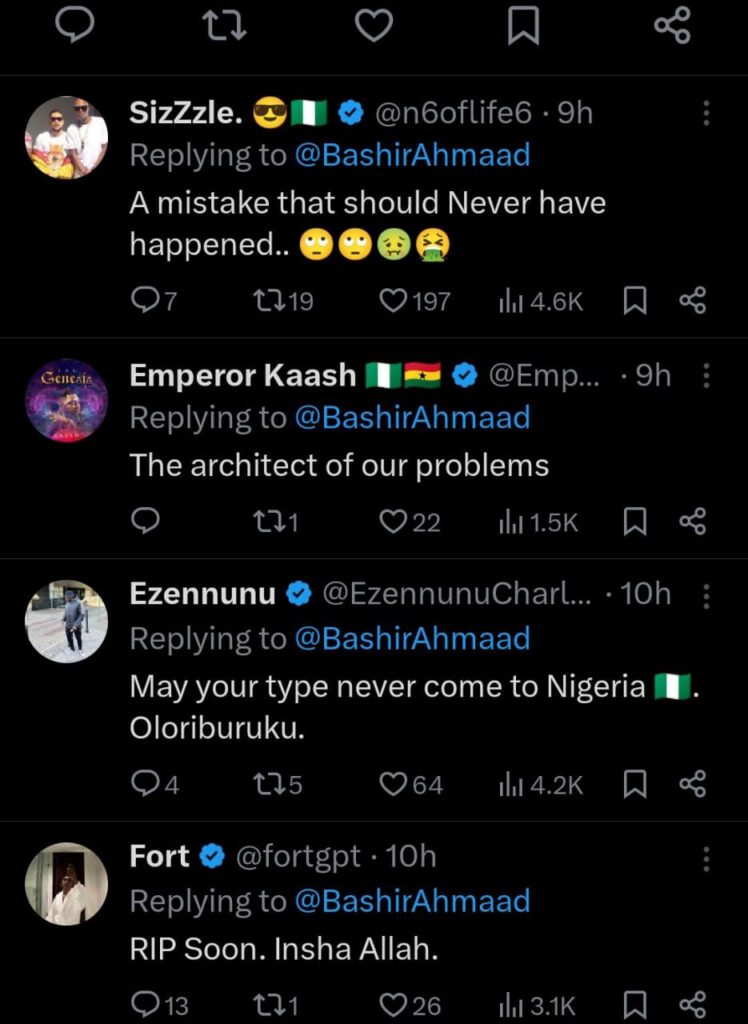View SizZzle's profile picture

[66, 138]
